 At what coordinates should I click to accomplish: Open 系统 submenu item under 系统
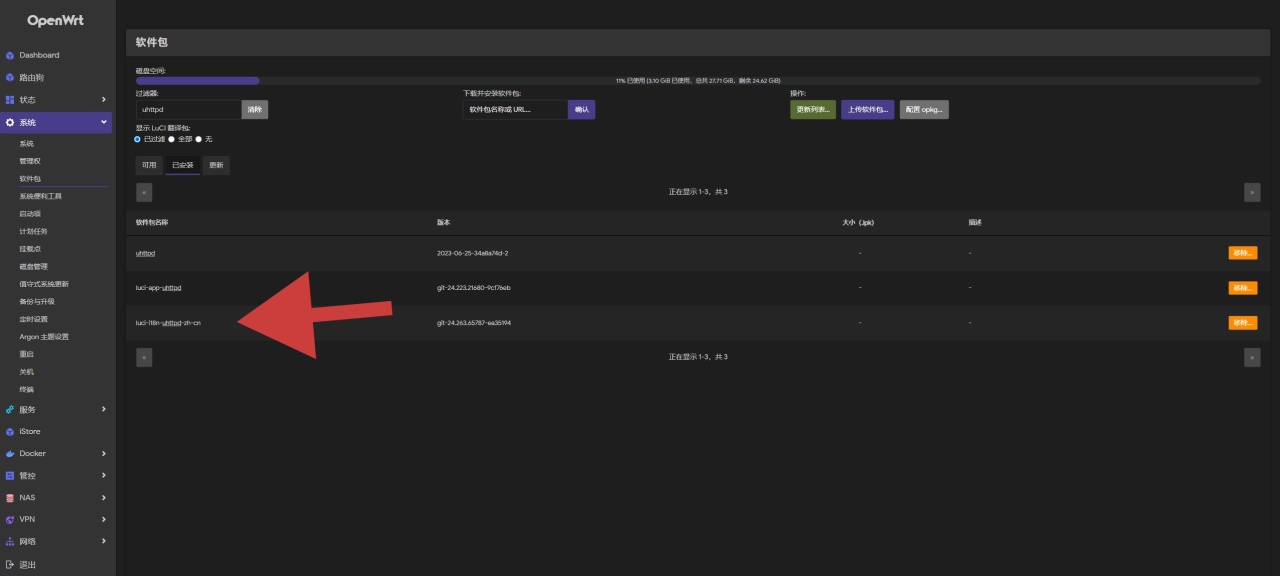tap(27, 144)
